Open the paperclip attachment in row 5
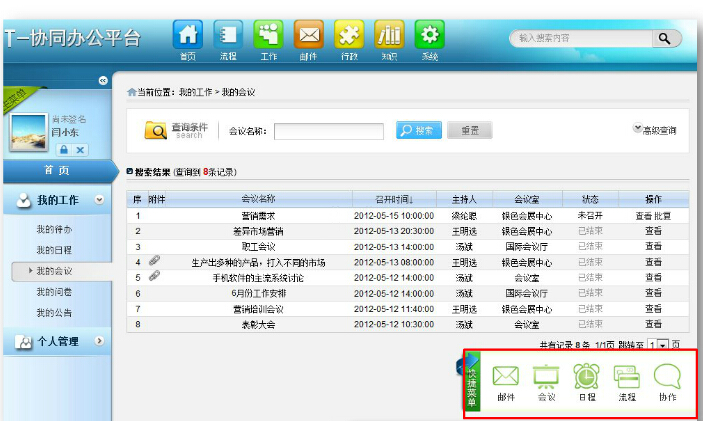This screenshot has width=703, height=421. pos(154,276)
